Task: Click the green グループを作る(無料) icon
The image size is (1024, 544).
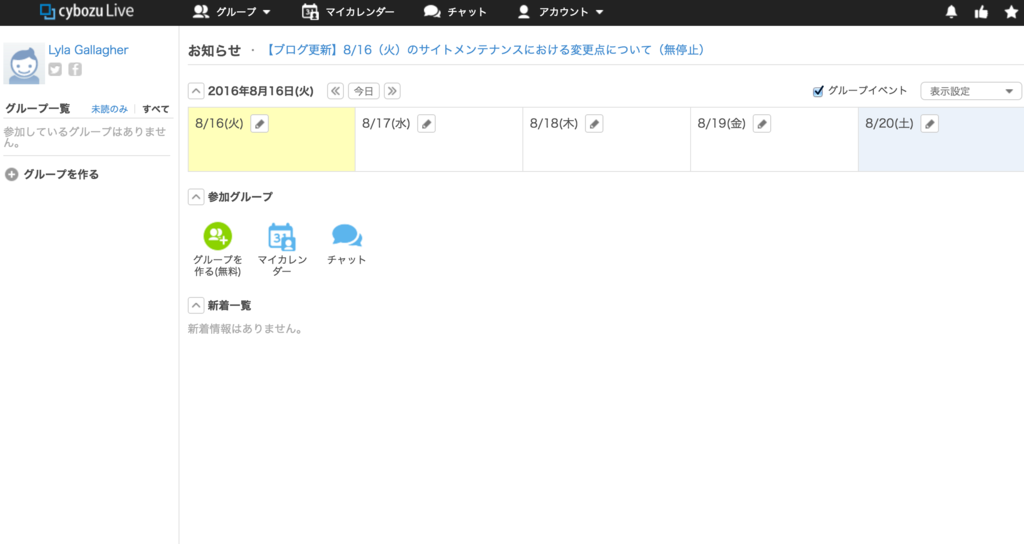Action: tap(217, 236)
